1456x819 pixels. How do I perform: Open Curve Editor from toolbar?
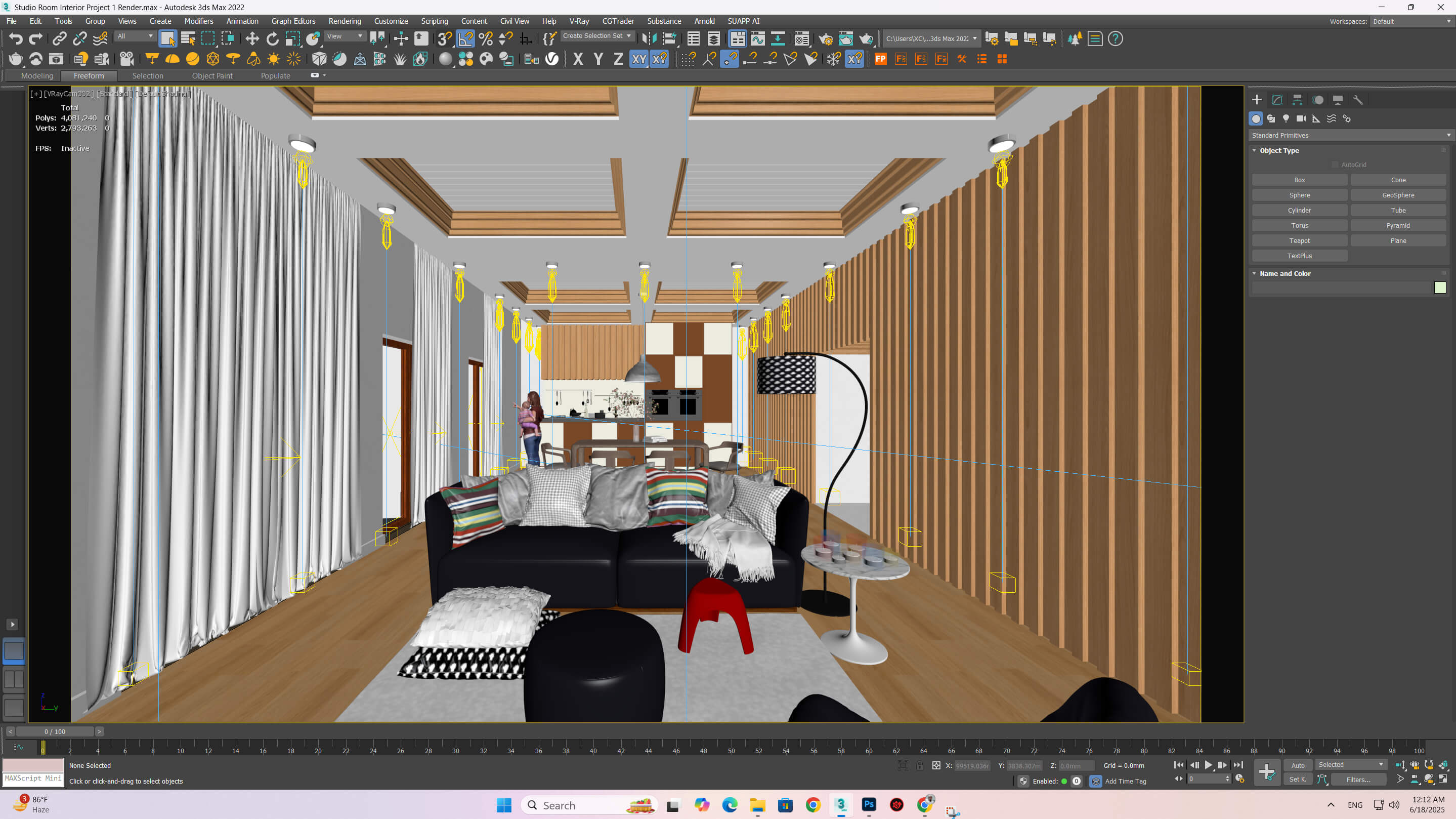758,39
